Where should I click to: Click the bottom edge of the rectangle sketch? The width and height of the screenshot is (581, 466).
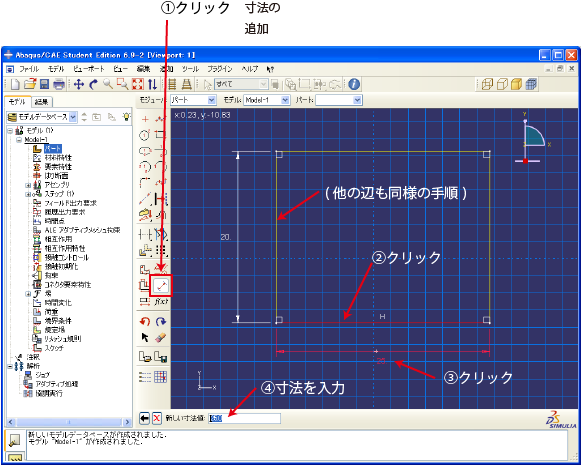pos(383,323)
